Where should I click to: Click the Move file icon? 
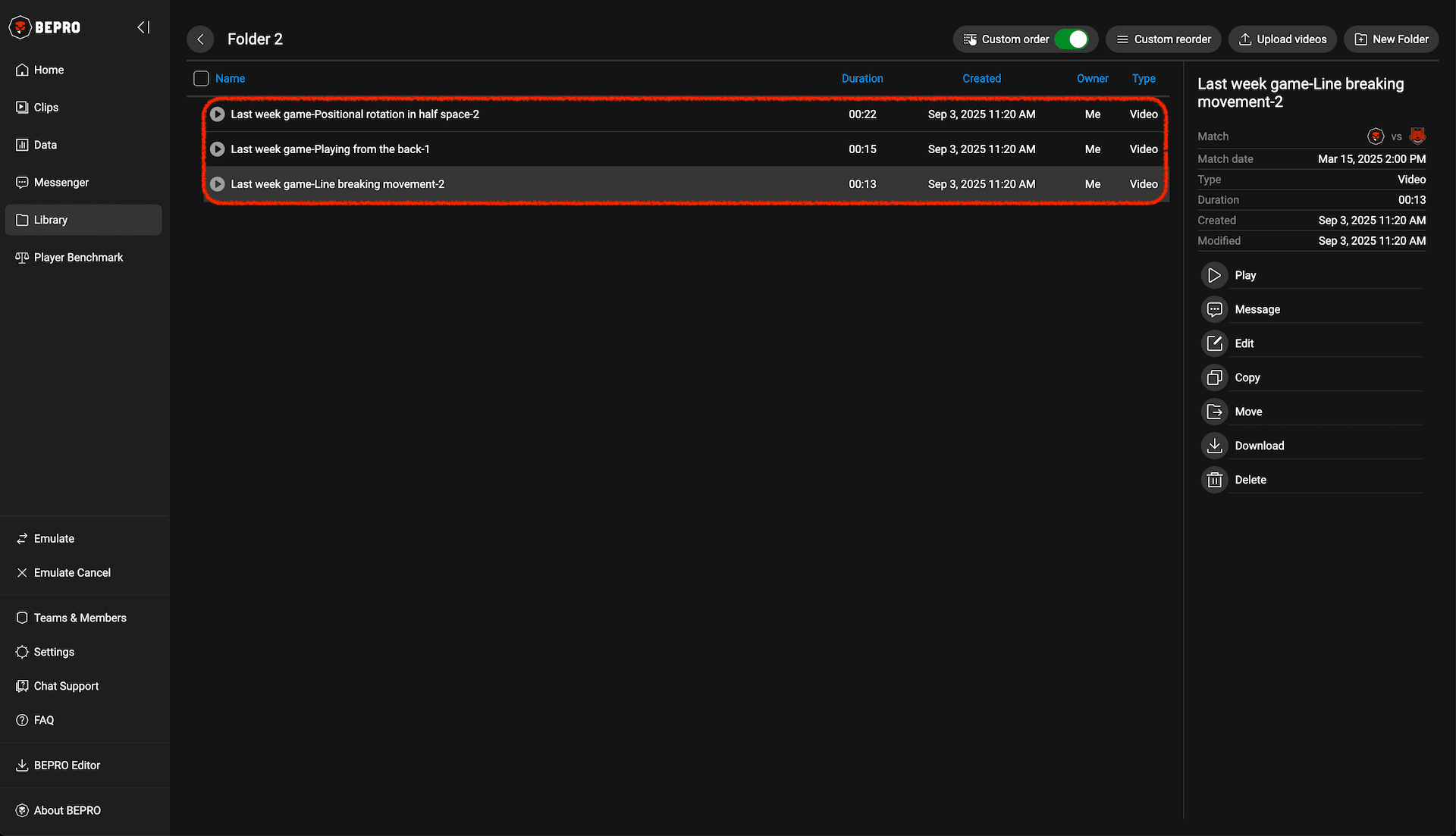pyautogui.click(x=1214, y=412)
